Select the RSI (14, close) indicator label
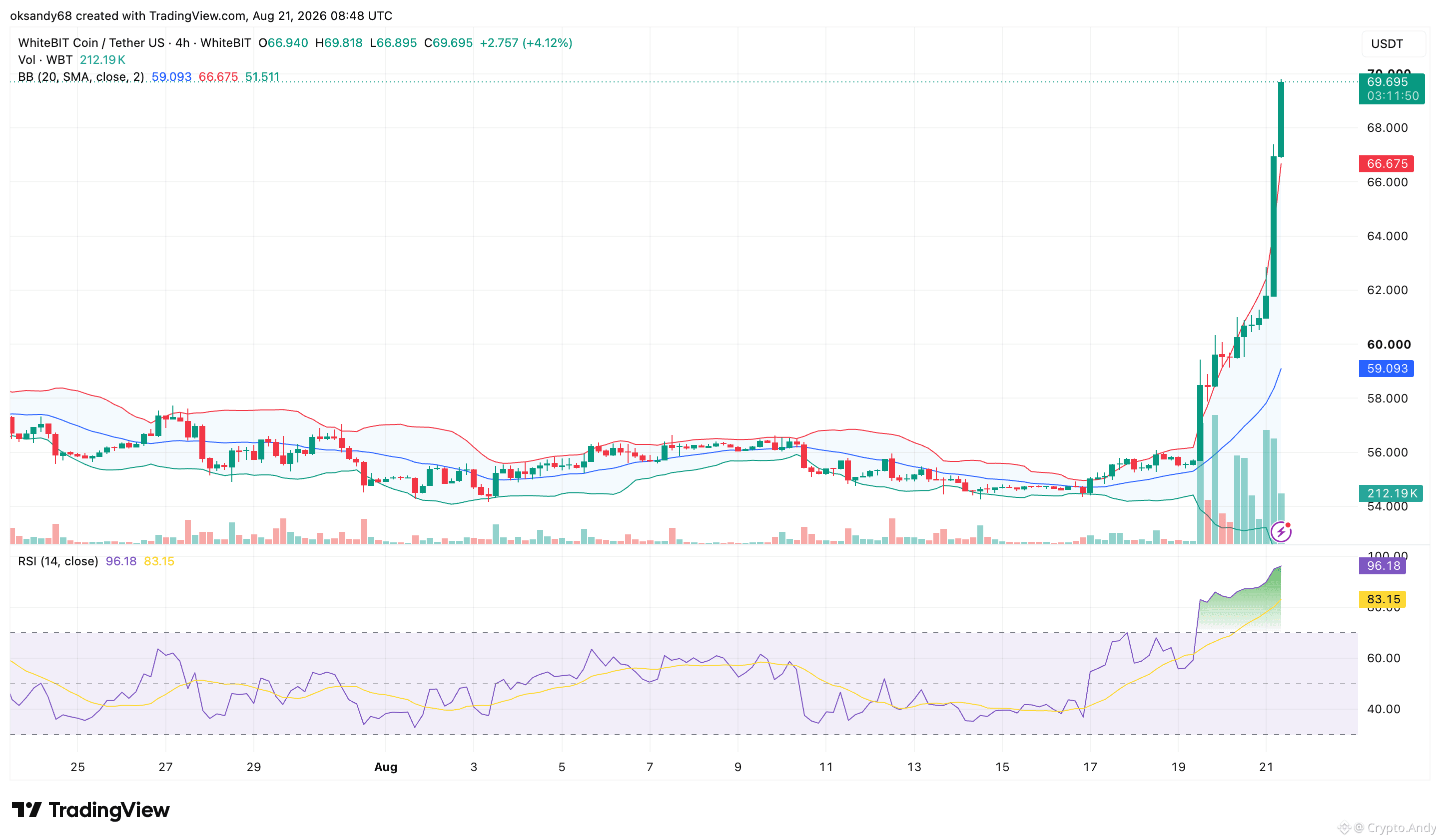This screenshot has height=840, width=1440. click(58, 561)
